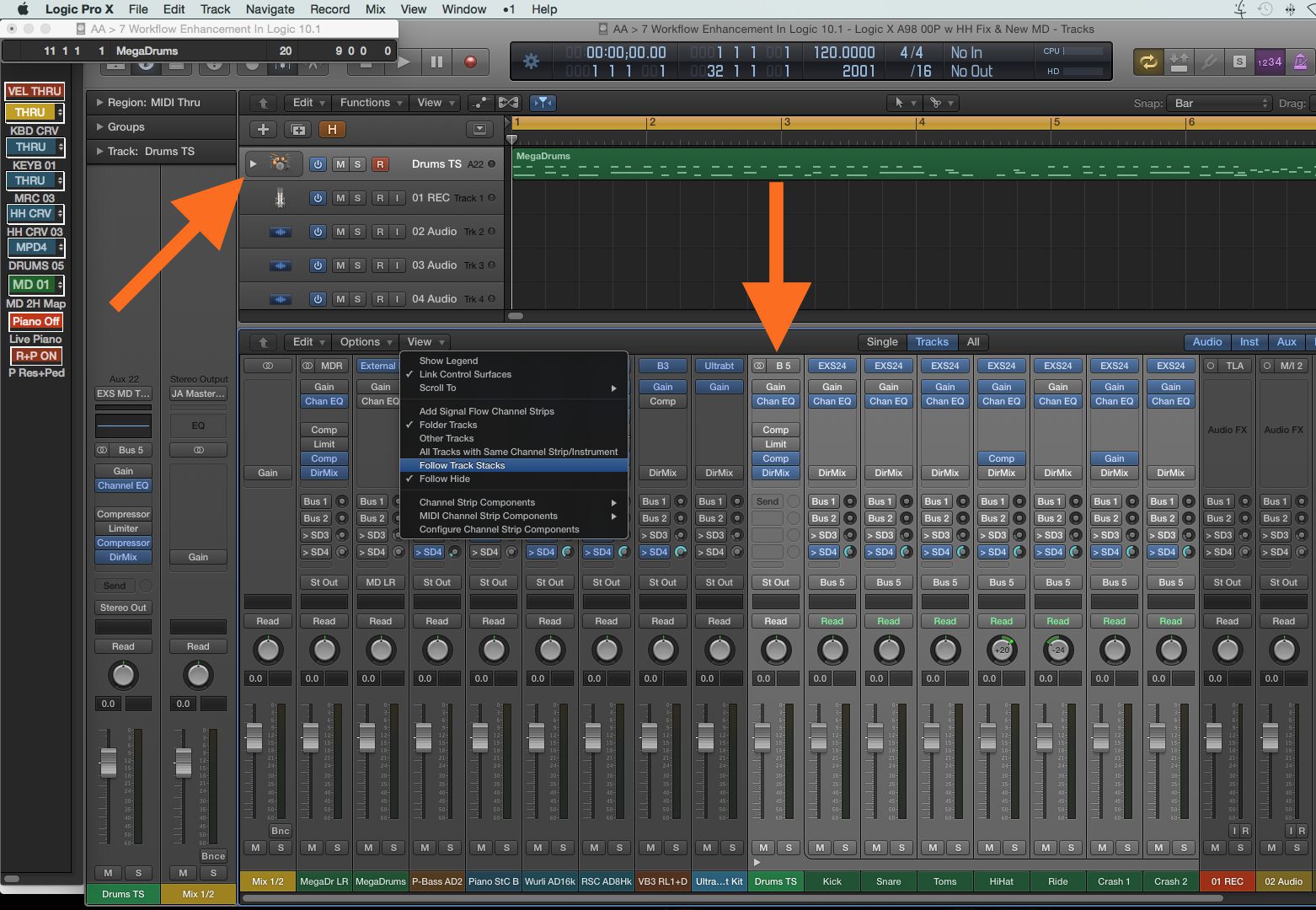The width and height of the screenshot is (1316, 910).
Task: Toggle the catch playhead button
Action: point(543,103)
